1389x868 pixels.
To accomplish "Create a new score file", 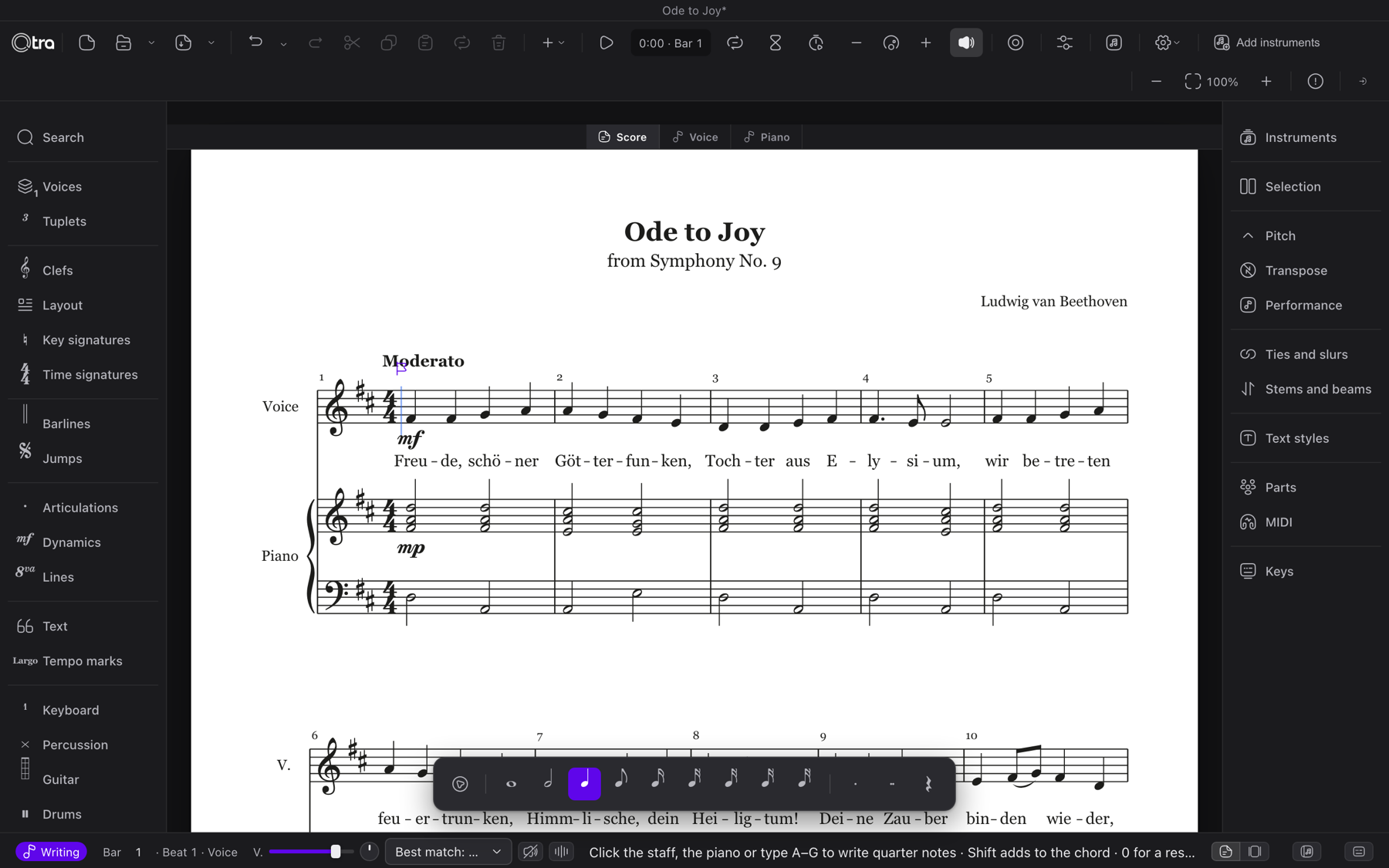I will (87, 43).
